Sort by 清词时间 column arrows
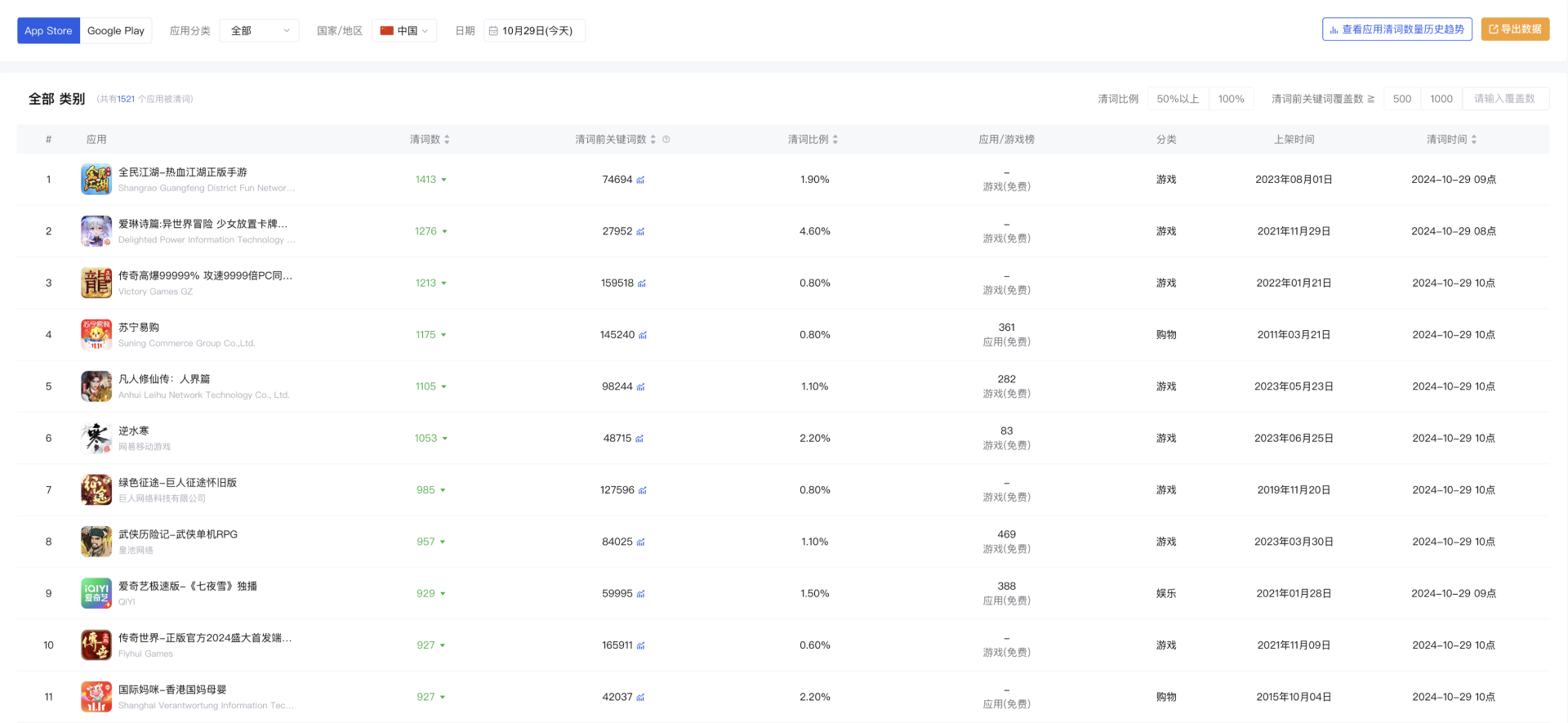This screenshot has width=1568, height=723. (x=1474, y=140)
